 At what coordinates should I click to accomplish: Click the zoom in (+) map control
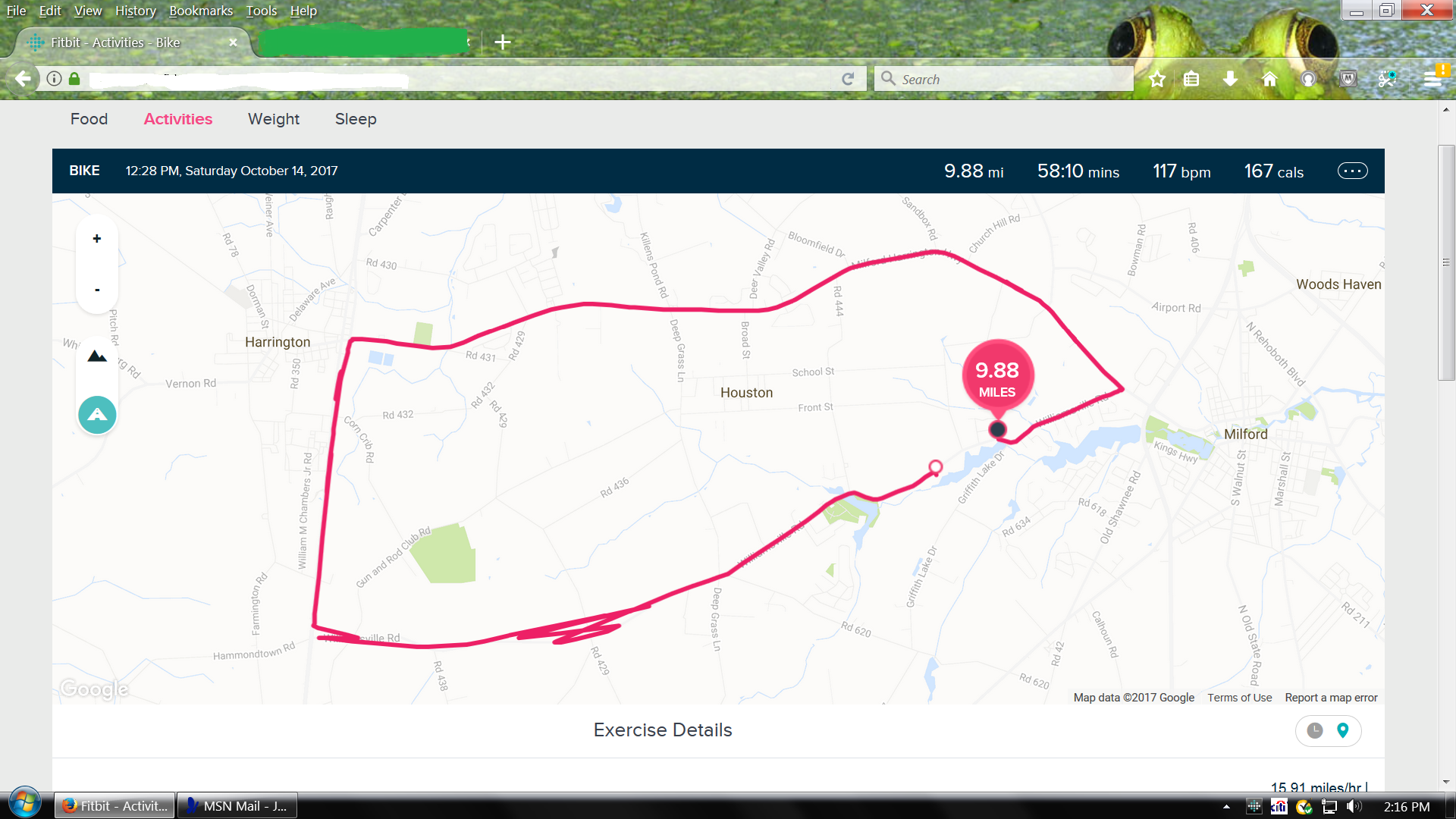click(x=97, y=238)
